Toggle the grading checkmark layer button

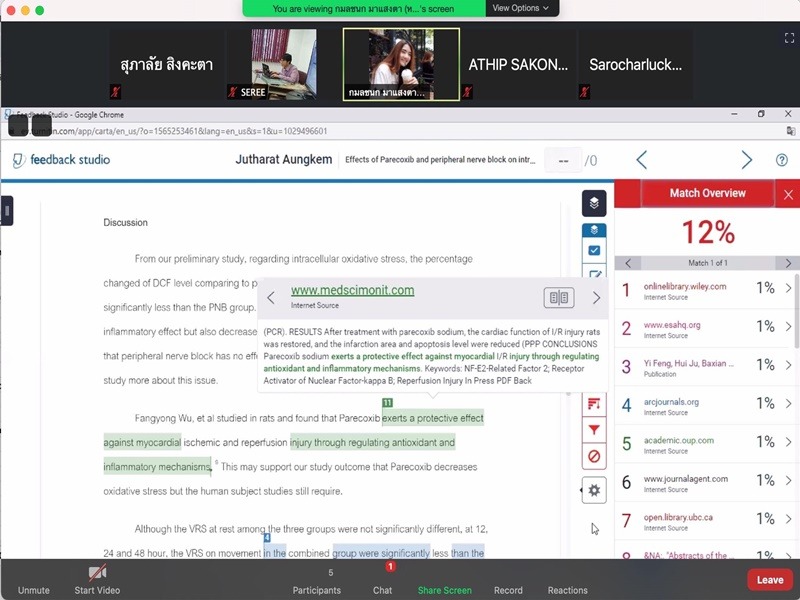point(594,250)
